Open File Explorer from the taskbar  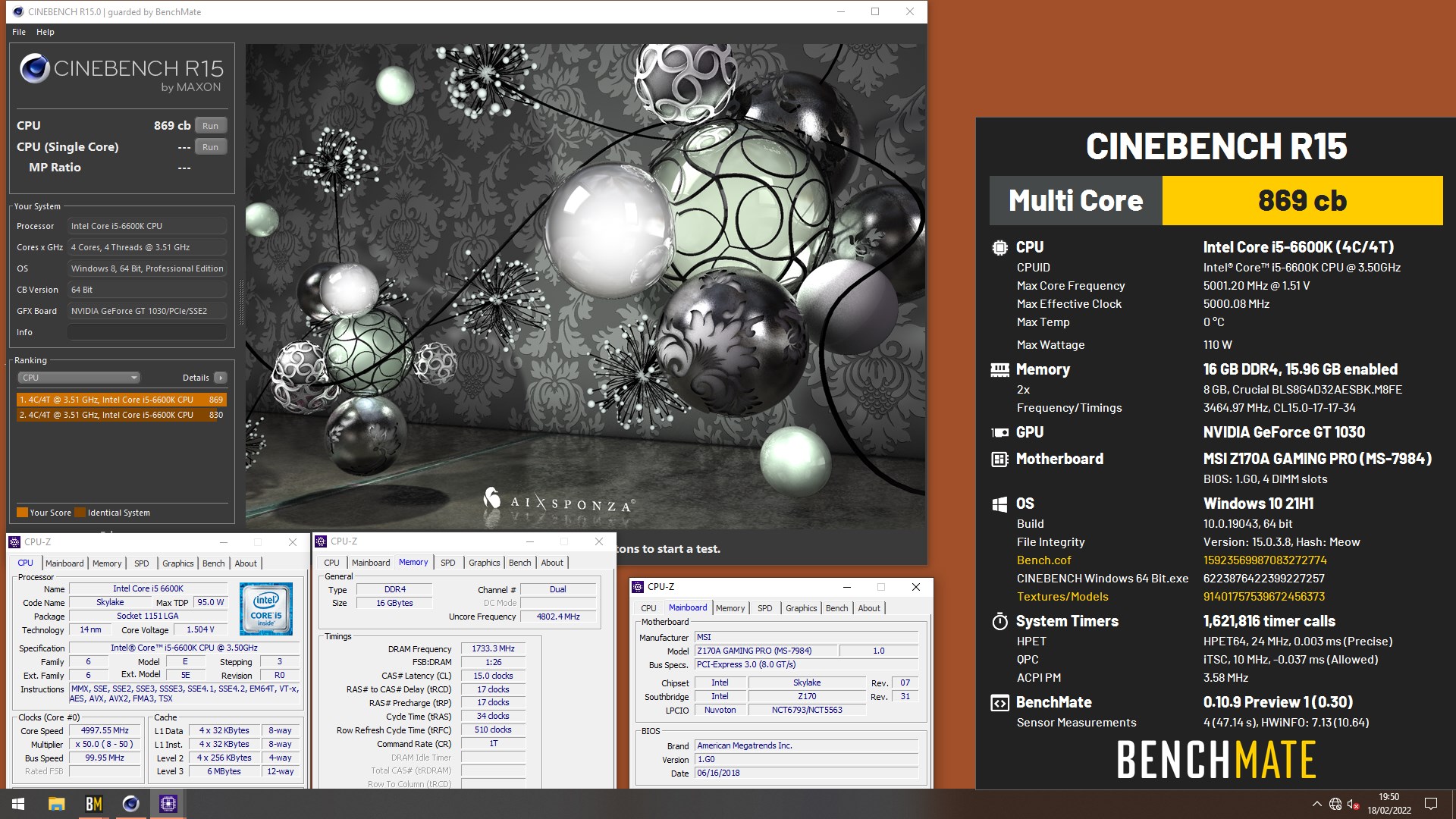[x=56, y=804]
